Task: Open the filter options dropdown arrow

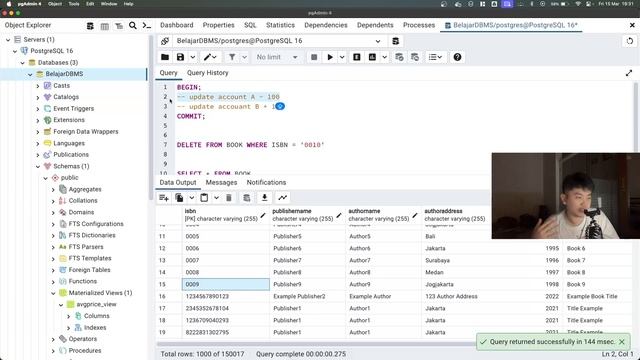Action: (x=244, y=57)
